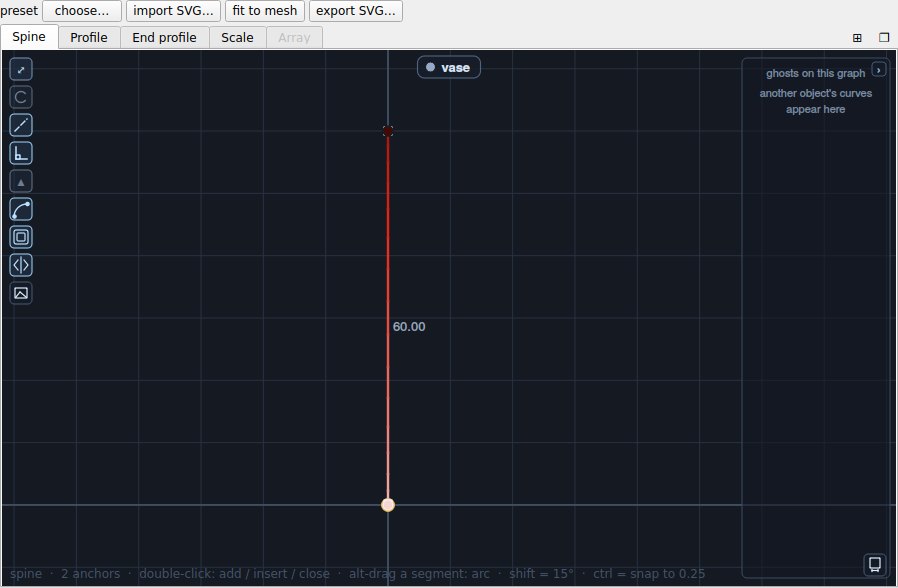The width and height of the screenshot is (898, 588).
Task: Click the icon at ghosts panel bottom corner
Action: (875, 564)
